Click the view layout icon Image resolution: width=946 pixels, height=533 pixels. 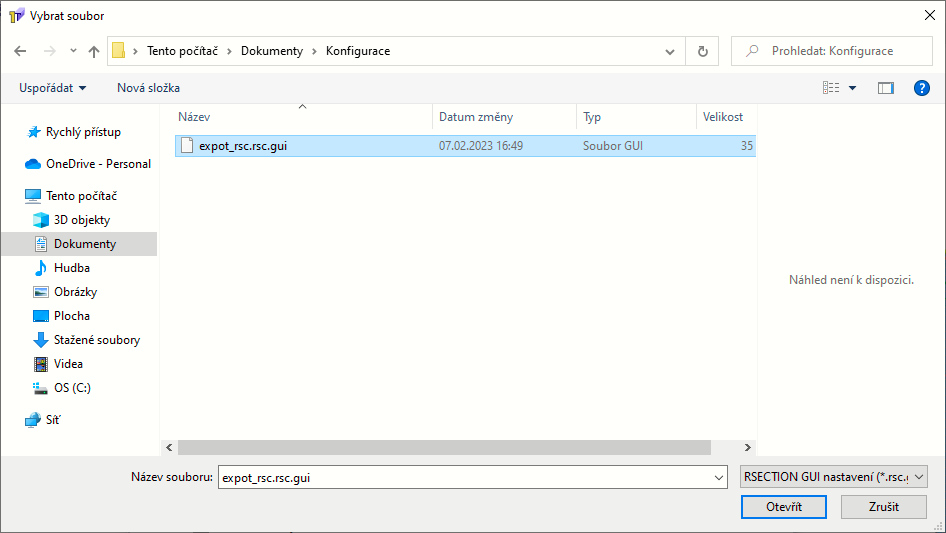[831, 88]
